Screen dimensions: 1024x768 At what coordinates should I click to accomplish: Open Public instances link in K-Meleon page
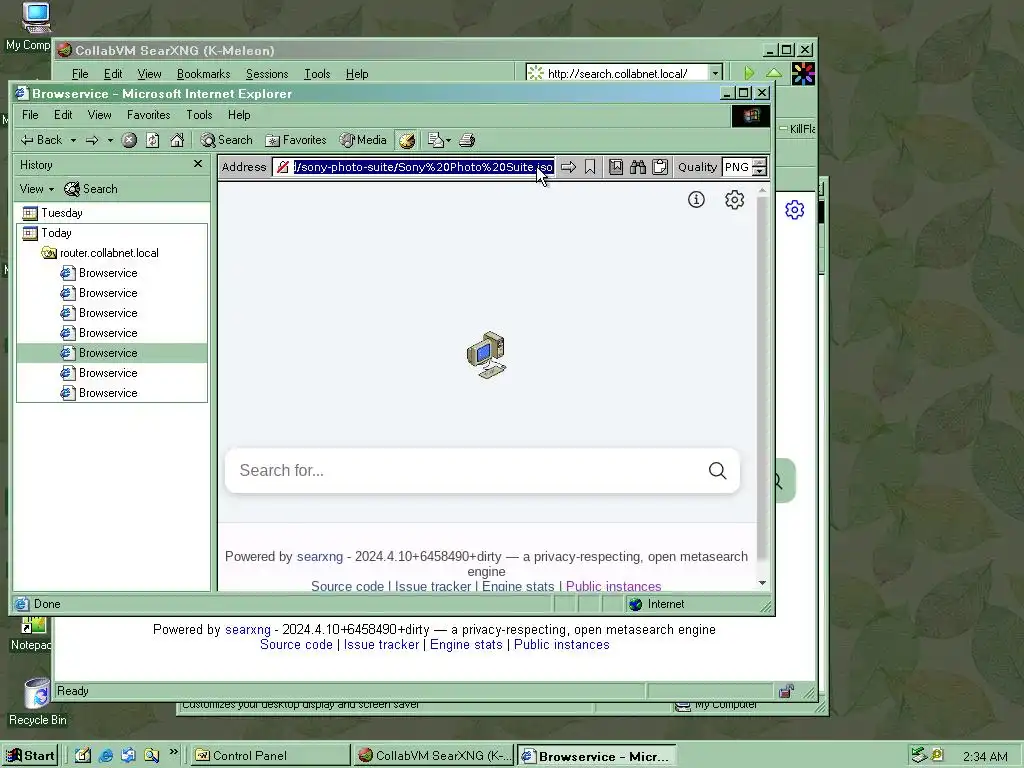tap(562, 645)
